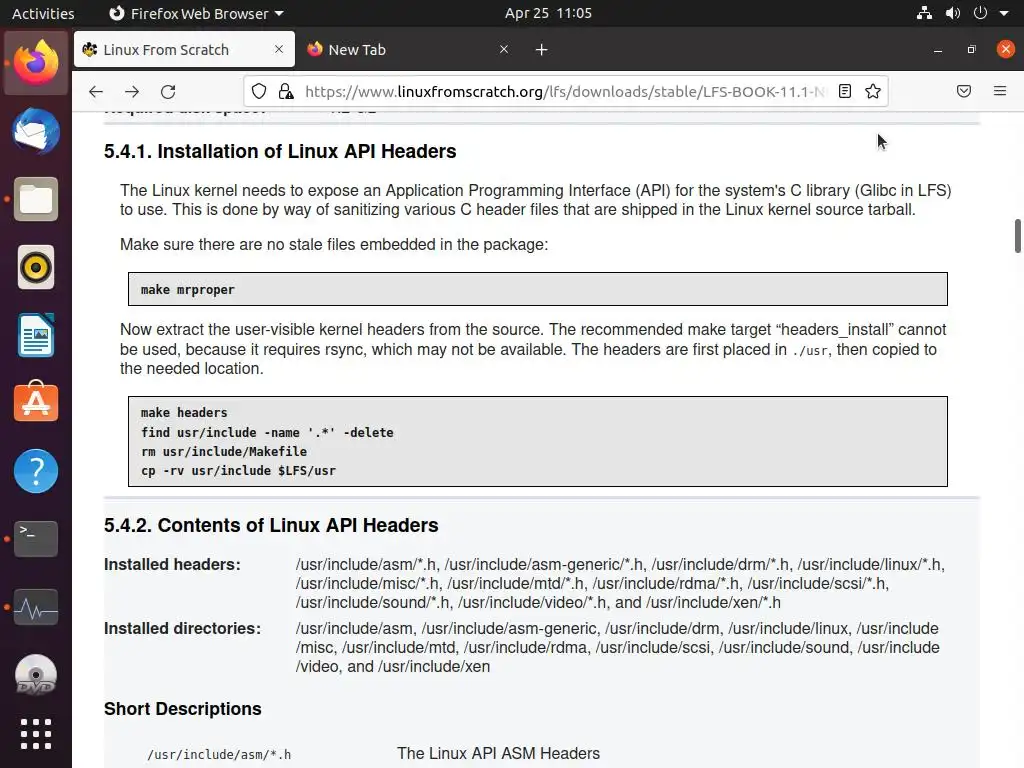1024x768 pixels.
Task: Open Show Applications grid in dock
Action: (x=36, y=734)
